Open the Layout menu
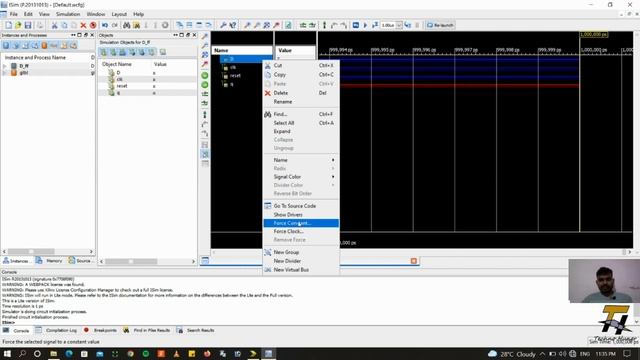 click(119, 14)
